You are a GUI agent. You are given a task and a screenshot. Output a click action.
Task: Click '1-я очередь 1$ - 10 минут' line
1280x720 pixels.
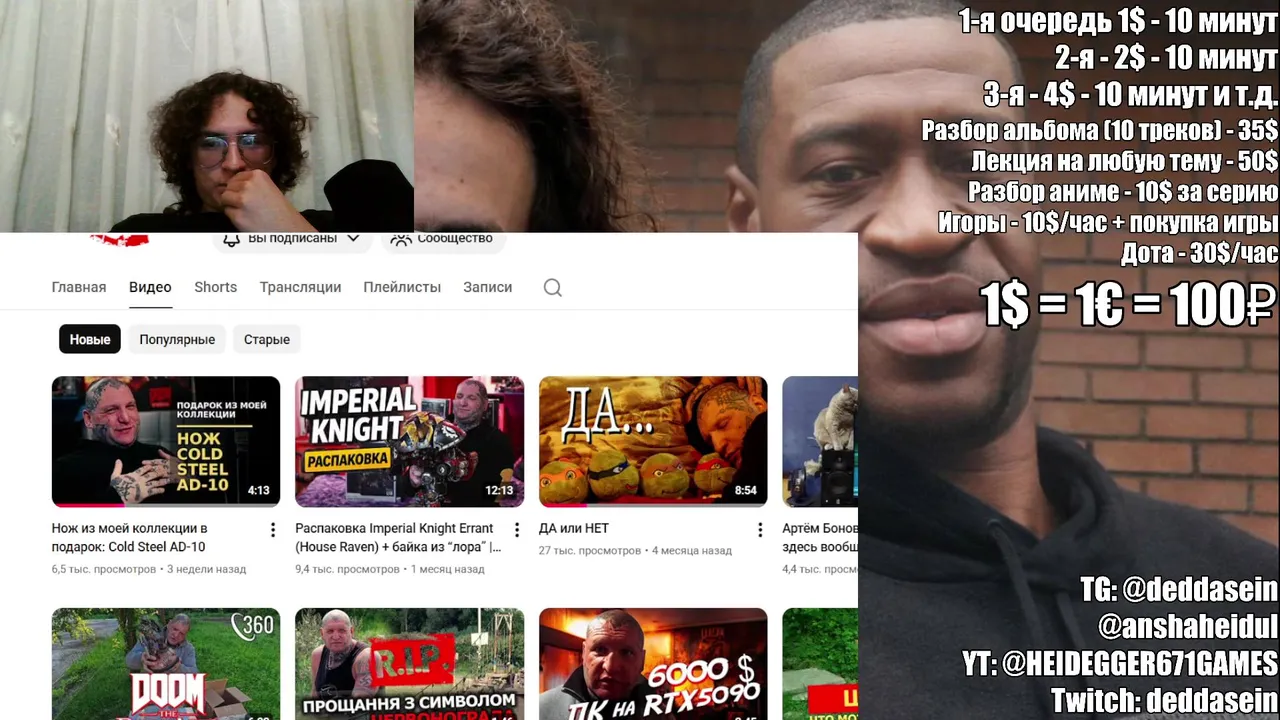click(1118, 20)
